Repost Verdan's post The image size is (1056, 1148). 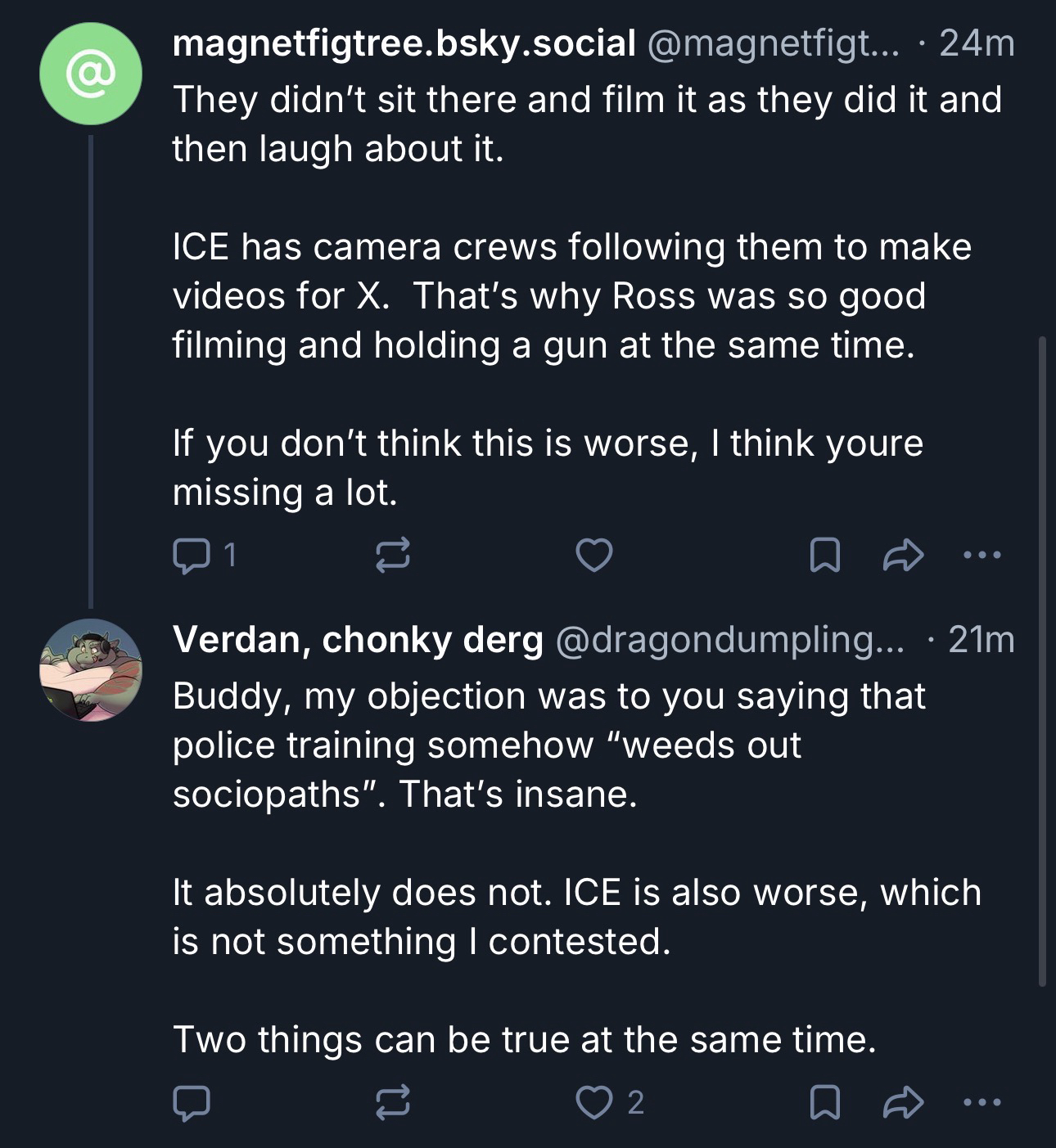392,1103
